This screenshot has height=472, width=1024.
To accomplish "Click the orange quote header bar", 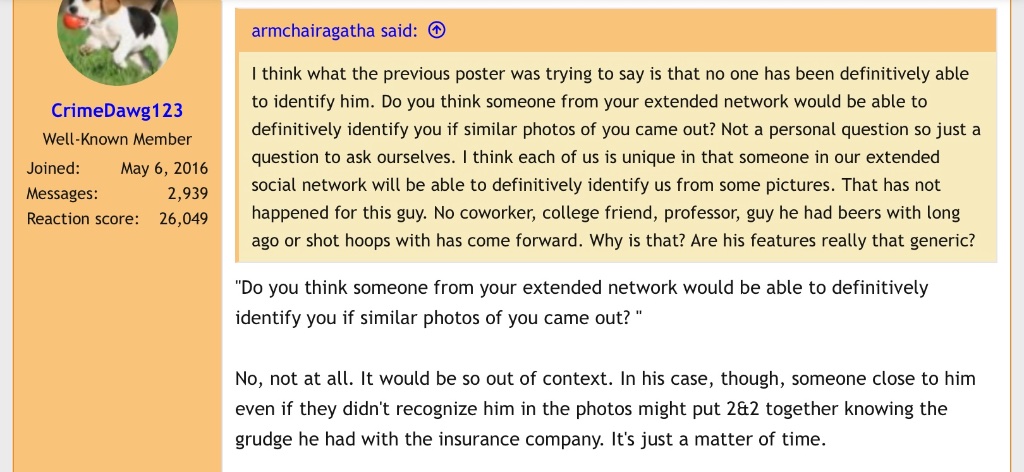I will 700,31.
